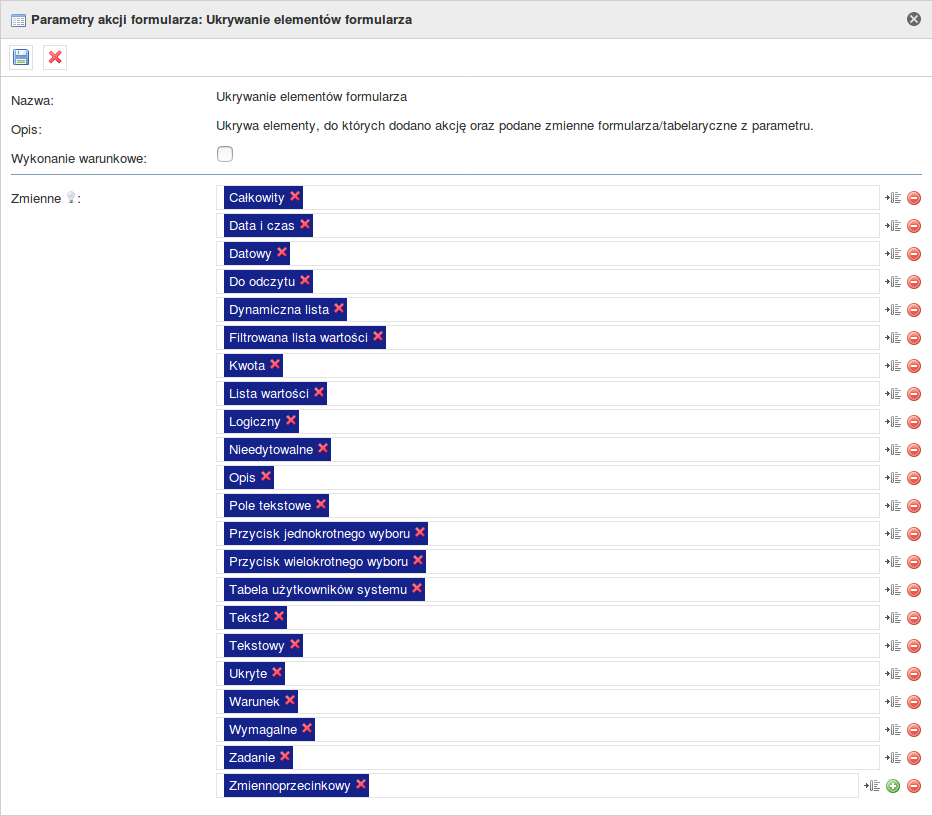Image resolution: width=932 pixels, height=816 pixels.
Task: Remove the Pole tekstowe tag
Action: coord(321,504)
